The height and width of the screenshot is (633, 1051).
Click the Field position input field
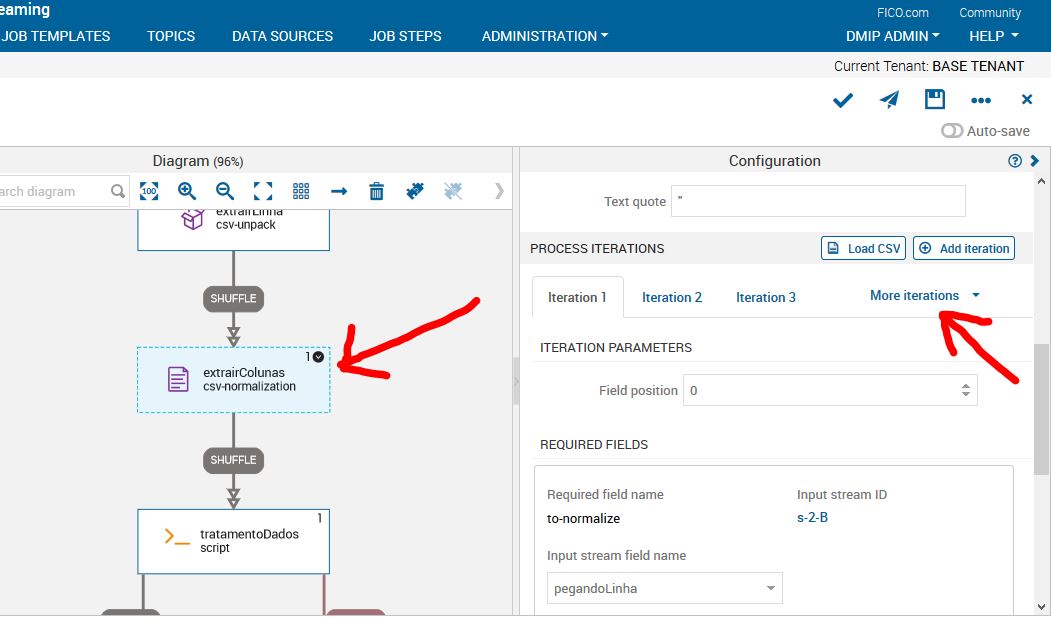[820, 390]
